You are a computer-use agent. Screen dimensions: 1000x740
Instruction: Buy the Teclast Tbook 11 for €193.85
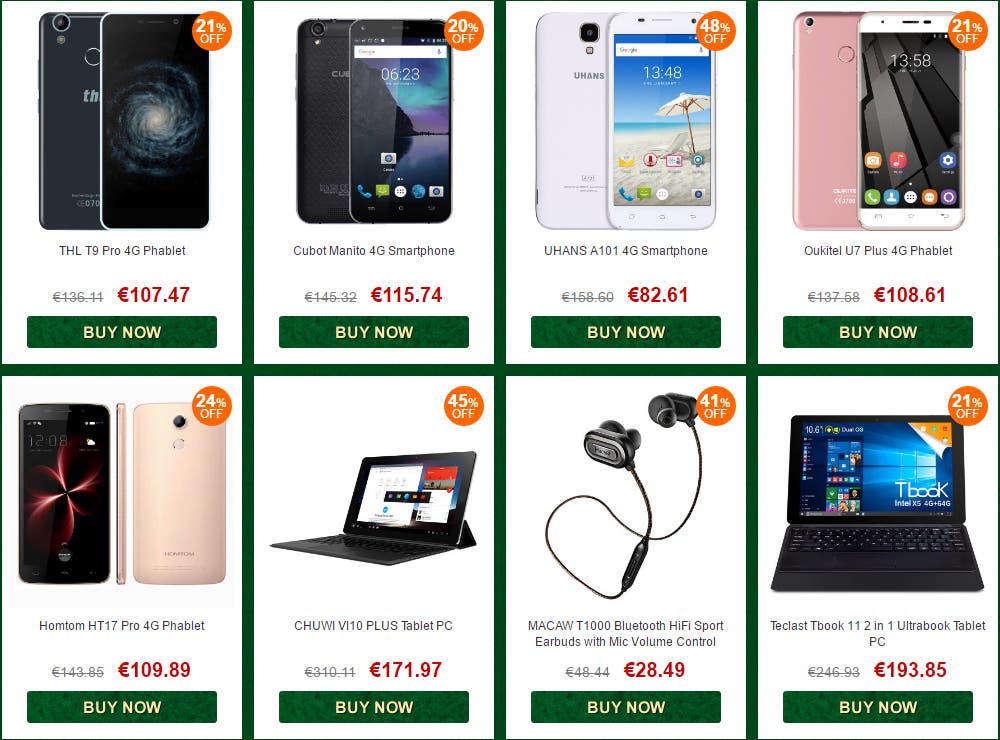(x=878, y=707)
